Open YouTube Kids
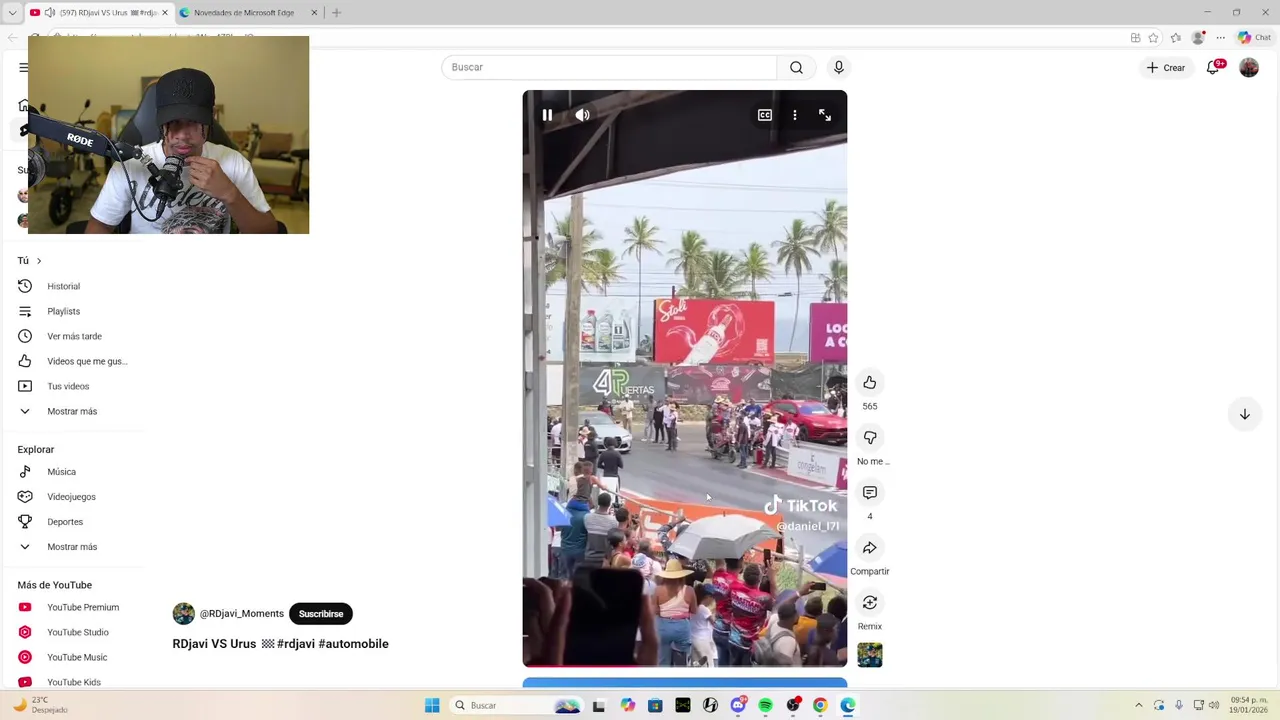Image resolution: width=1280 pixels, height=720 pixels. 72,682
